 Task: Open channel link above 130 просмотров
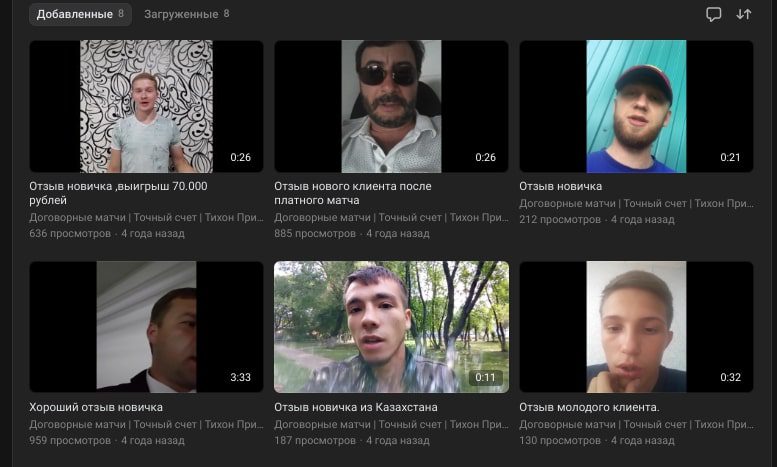[636, 425]
